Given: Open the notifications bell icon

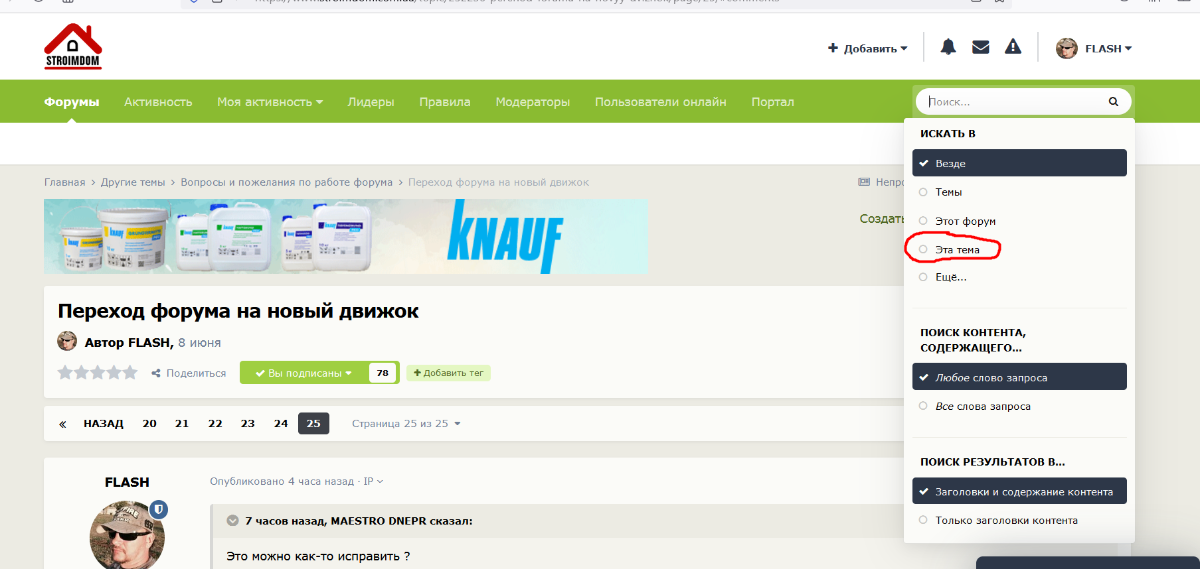Looking at the screenshot, I should click(x=948, y=47).
